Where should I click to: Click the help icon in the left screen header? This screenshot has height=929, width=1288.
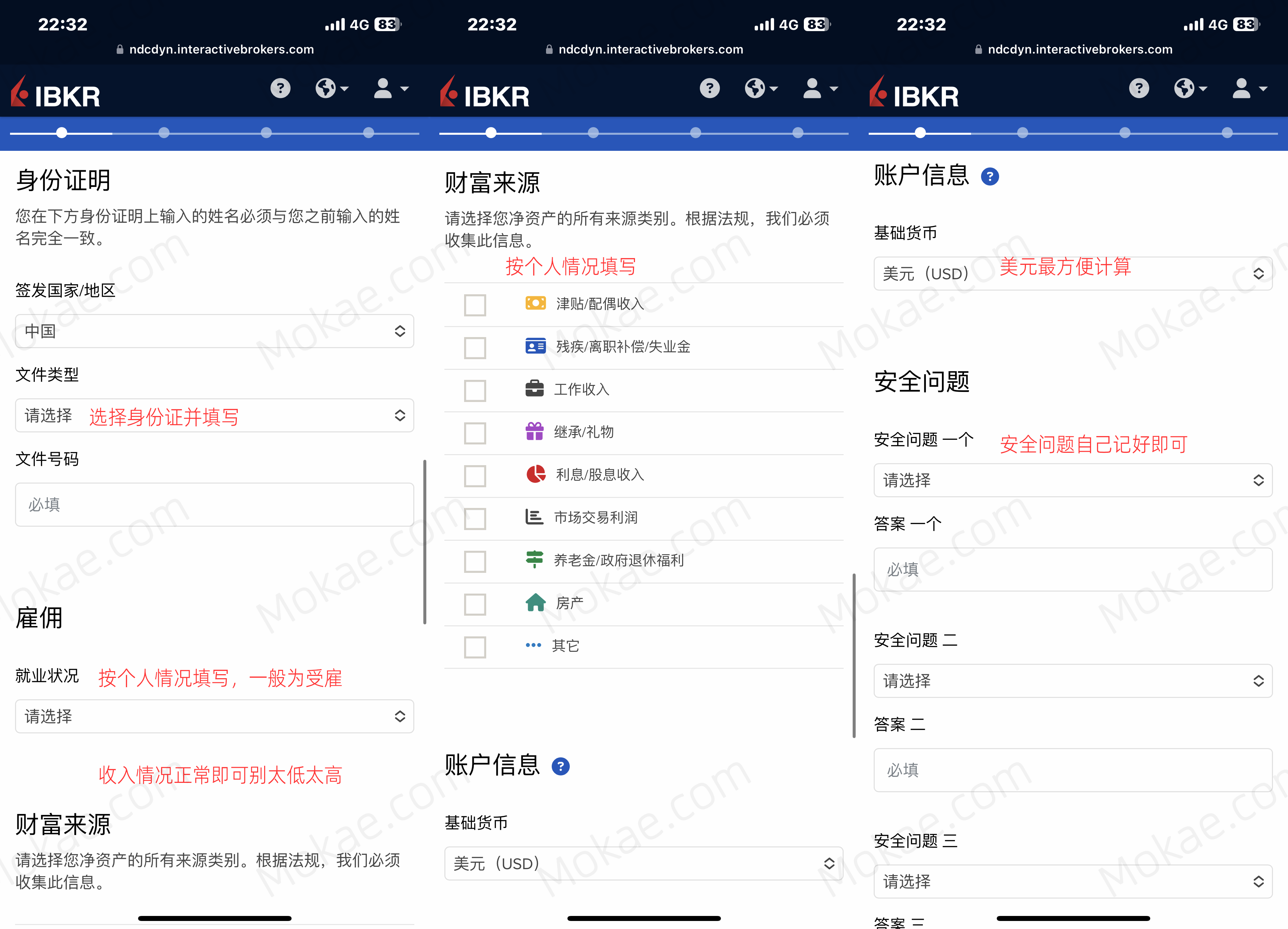click(280, 88)
